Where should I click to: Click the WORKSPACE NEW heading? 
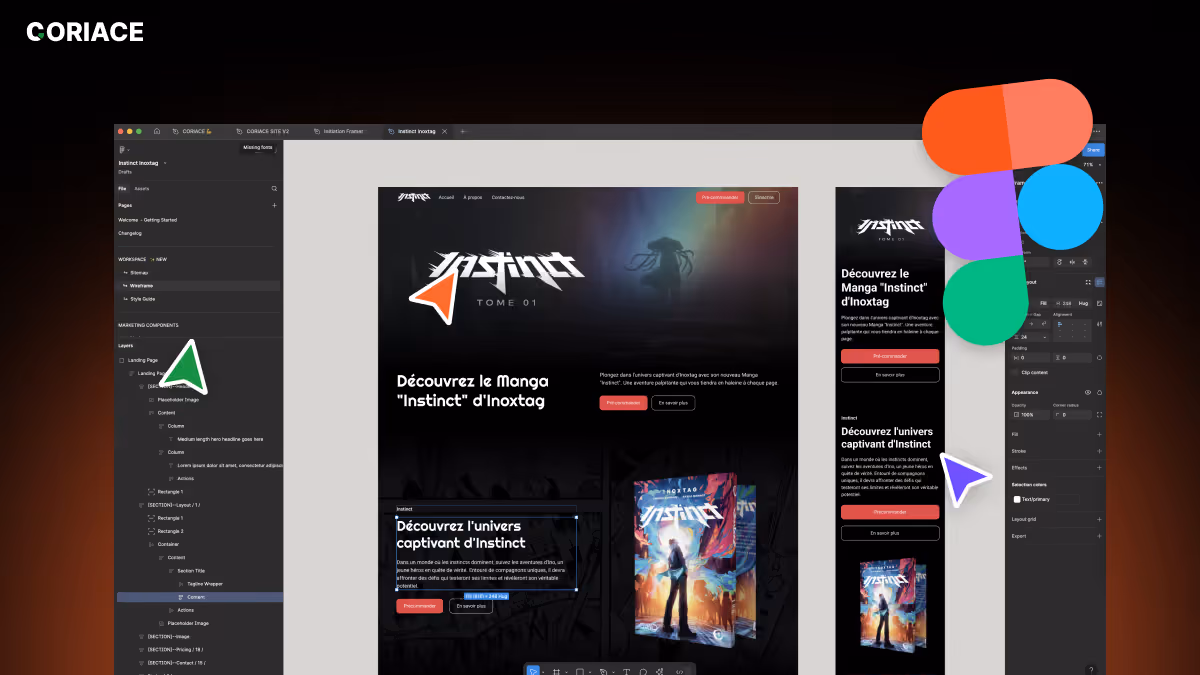coord(142,259)
